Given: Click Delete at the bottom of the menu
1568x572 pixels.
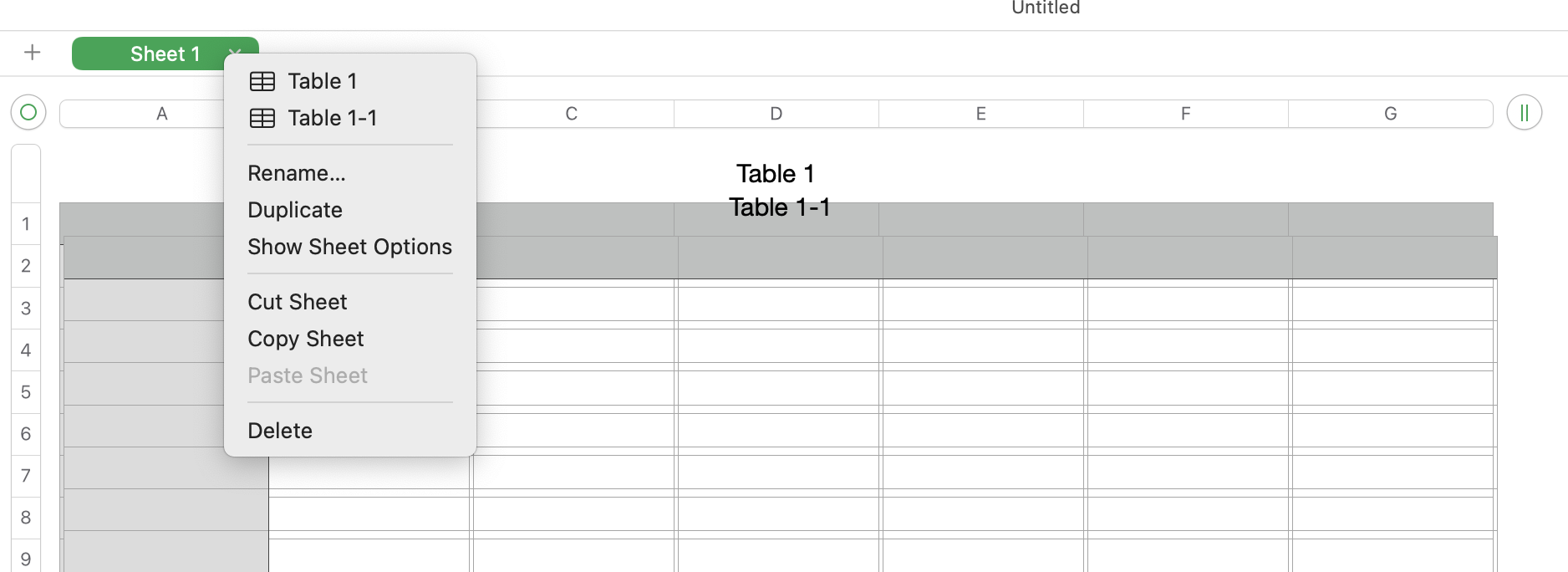Looking at the screenshot, I should coord(280,430).
